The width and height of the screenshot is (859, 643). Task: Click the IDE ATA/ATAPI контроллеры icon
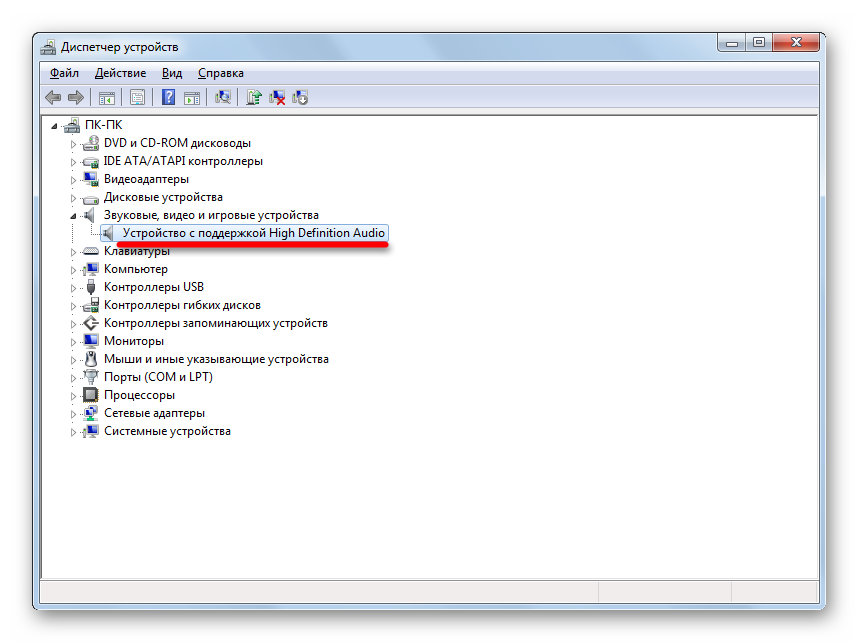(91, 162)
